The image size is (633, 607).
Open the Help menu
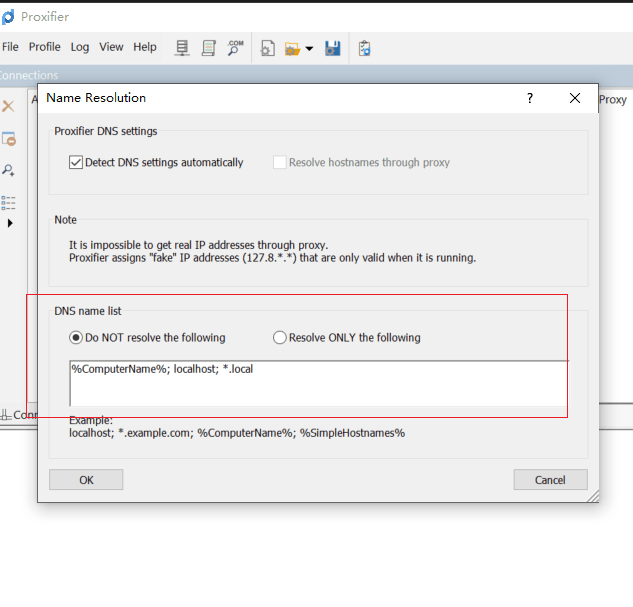click(x=145, y=47)
